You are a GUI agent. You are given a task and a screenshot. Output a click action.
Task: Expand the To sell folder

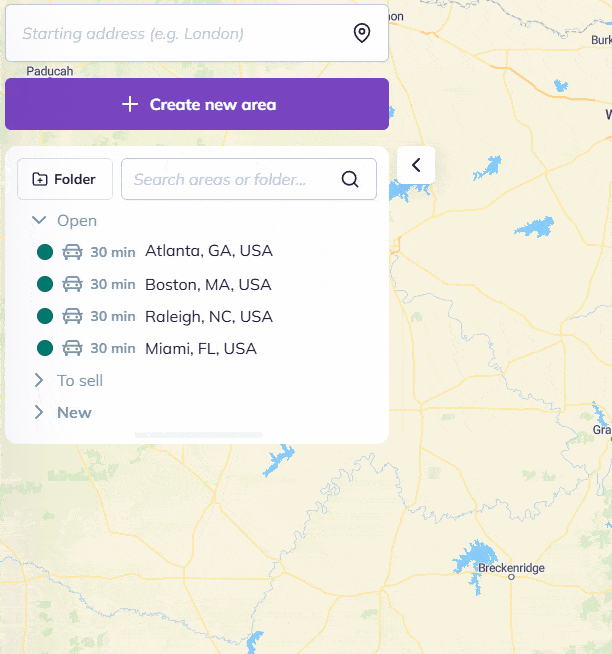(x=39, y=380)
